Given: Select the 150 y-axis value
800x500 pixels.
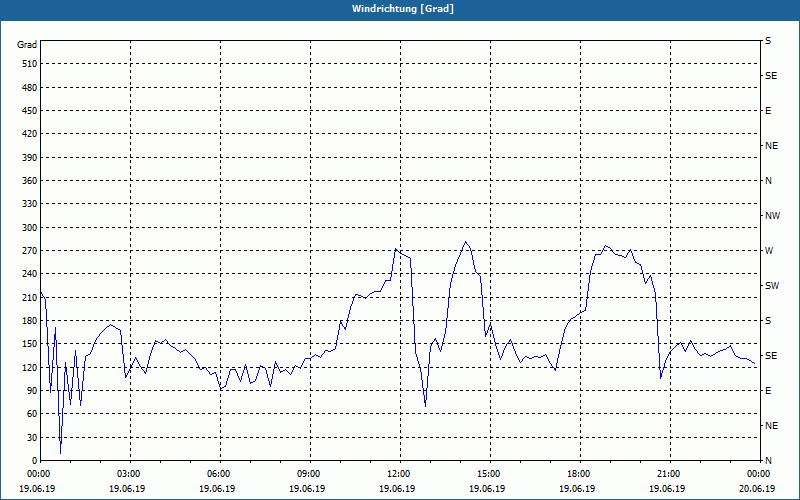Looking at the screenshot, I should pos(29,344).
